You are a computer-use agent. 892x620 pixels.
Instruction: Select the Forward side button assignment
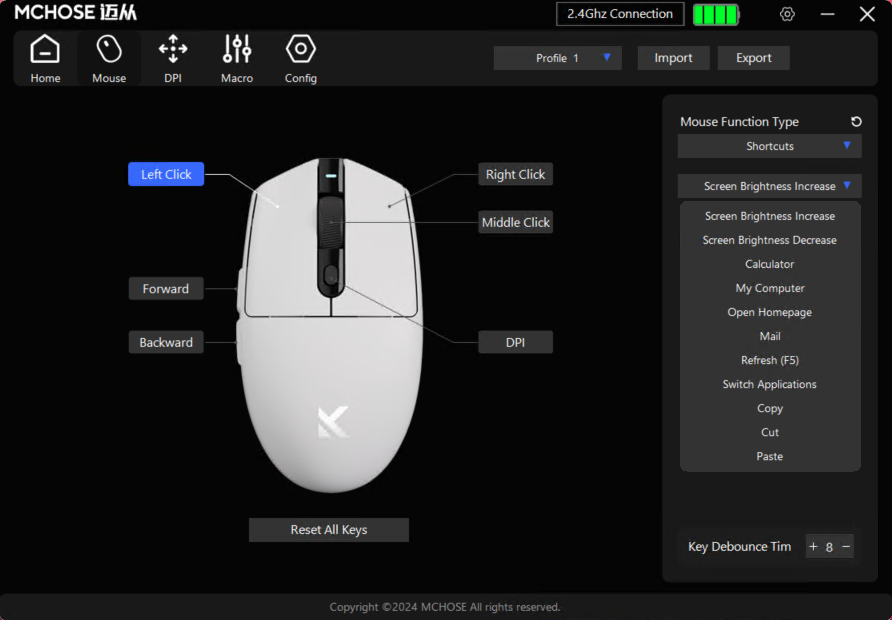click(x=166, y=288)
